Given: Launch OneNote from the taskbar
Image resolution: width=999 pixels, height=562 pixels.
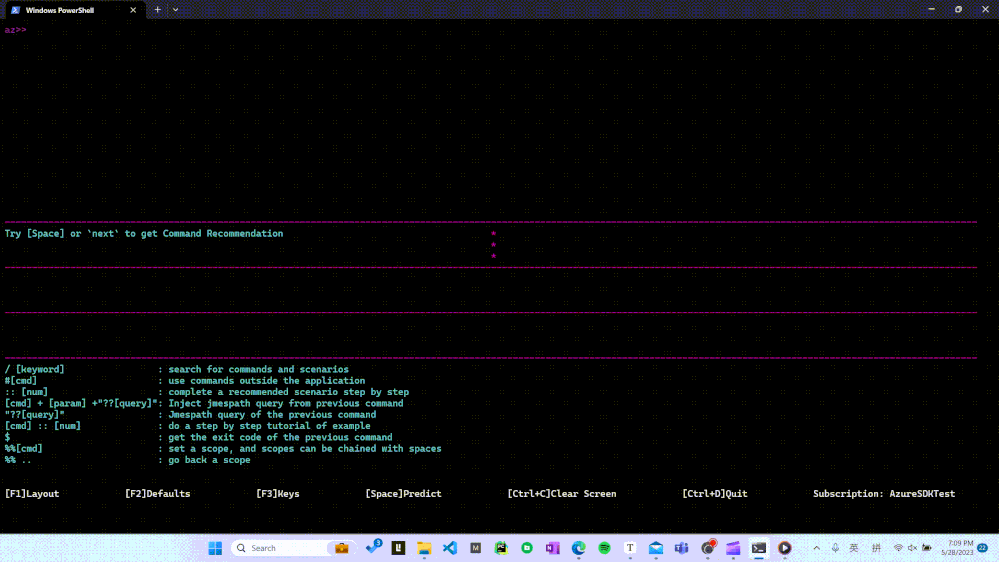Looking at the screenshot, I should click(552, 548).
